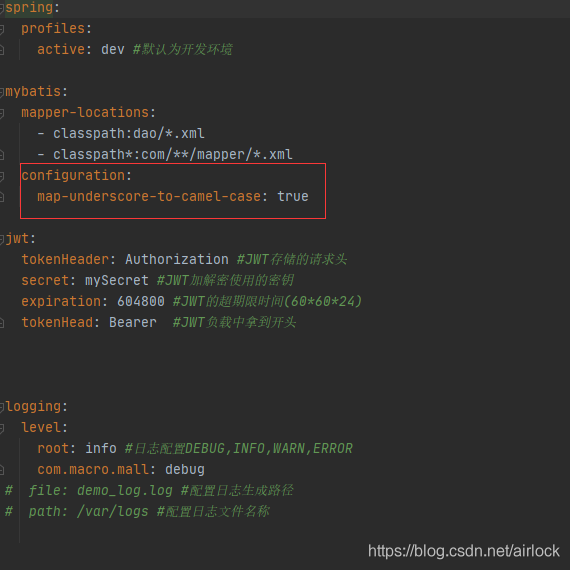
Task: Click the 'classpath*:com/**/mapper/*.xml' entry
Action: pyautogui.click(x=173, y=154)
